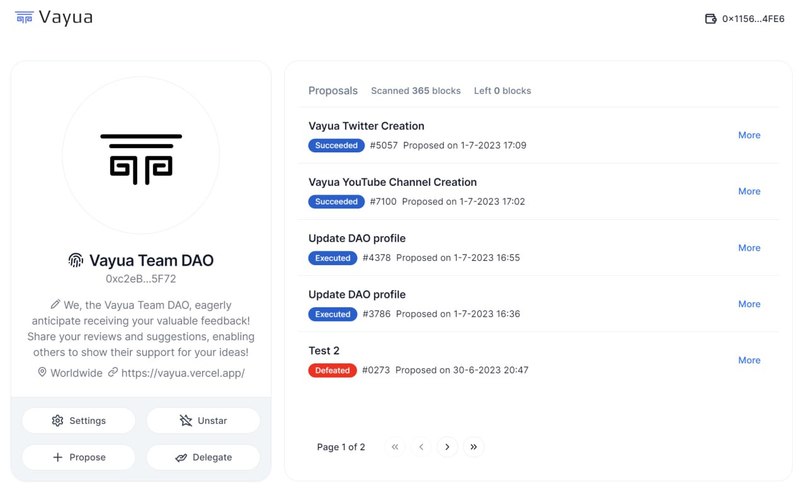Click the DAO address 0xc2eB...5F72

click(x=141, y=279)
